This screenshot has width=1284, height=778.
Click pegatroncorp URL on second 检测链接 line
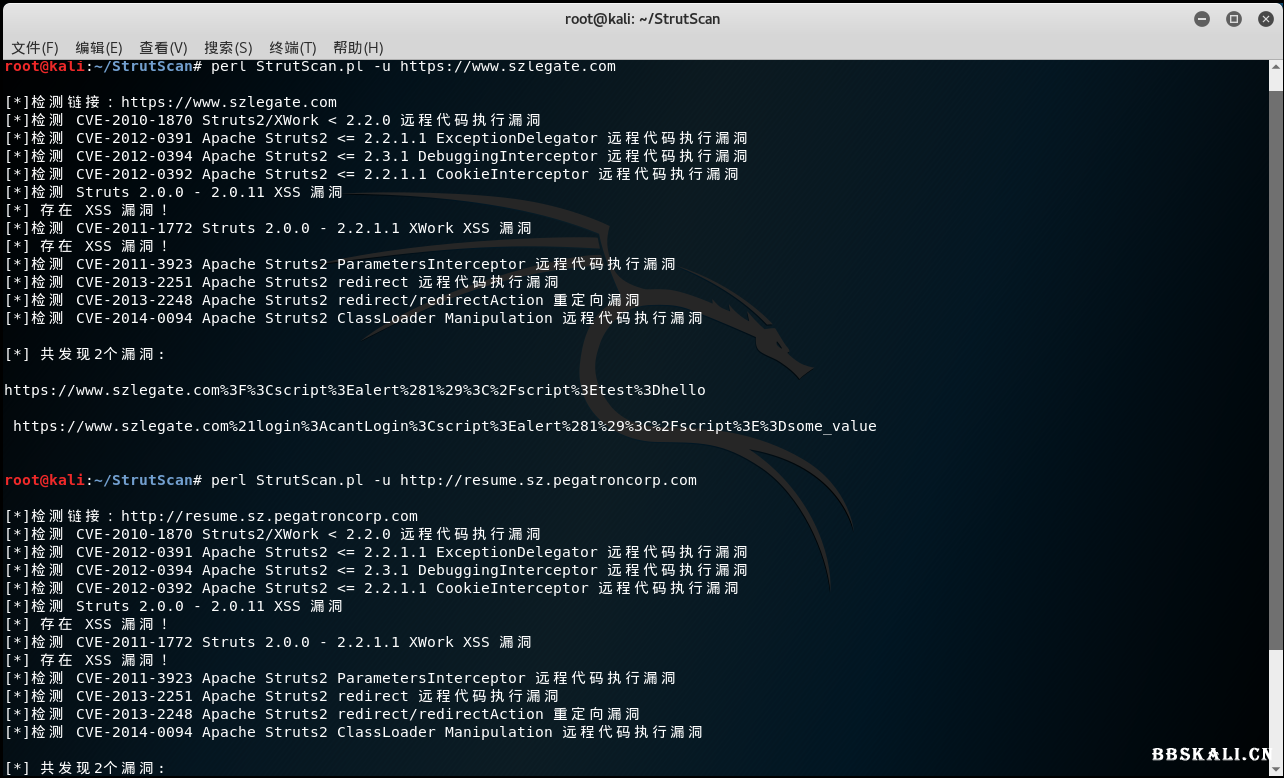point(269,516)
